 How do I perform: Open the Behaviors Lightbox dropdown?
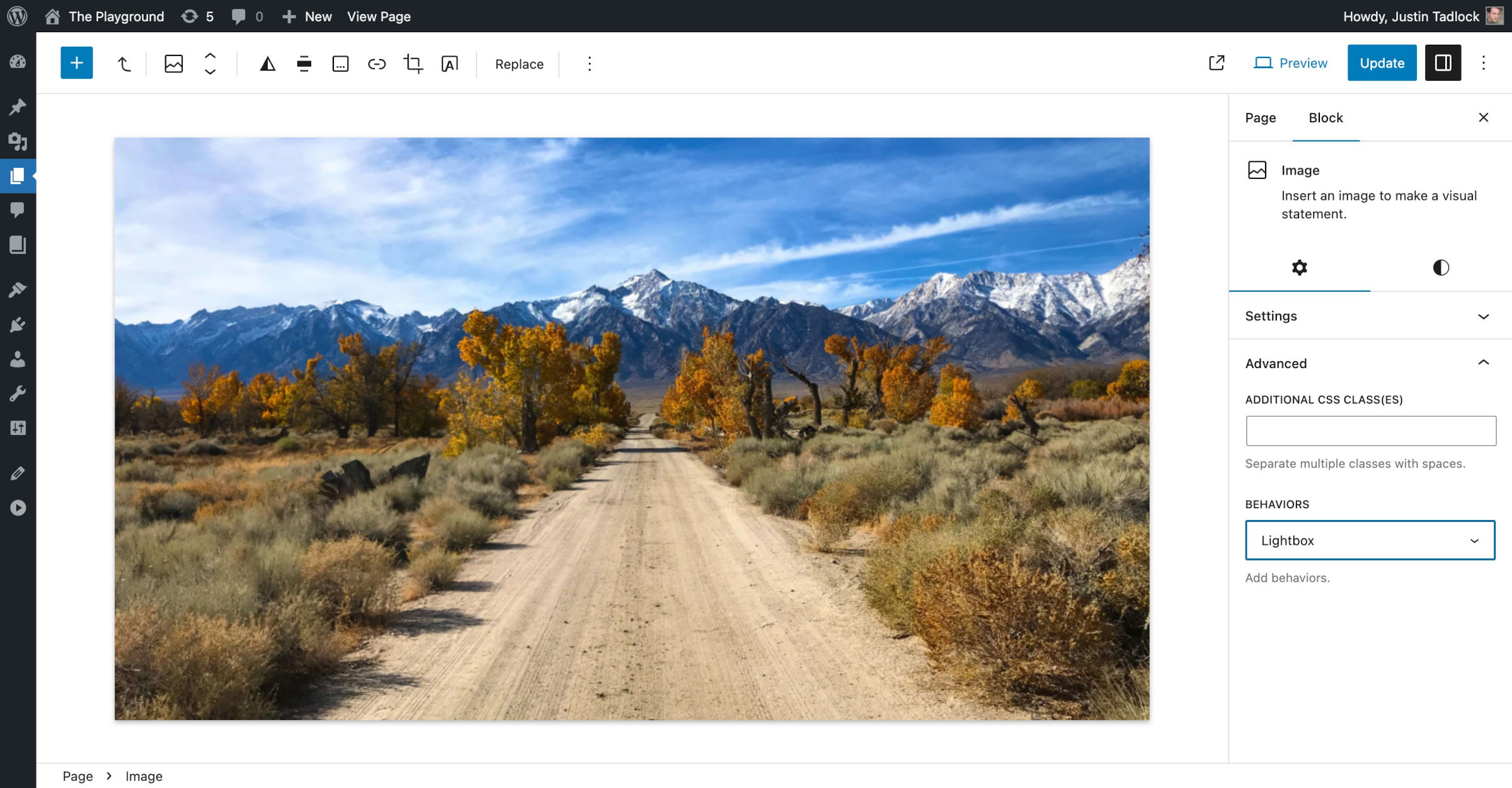1370,540
